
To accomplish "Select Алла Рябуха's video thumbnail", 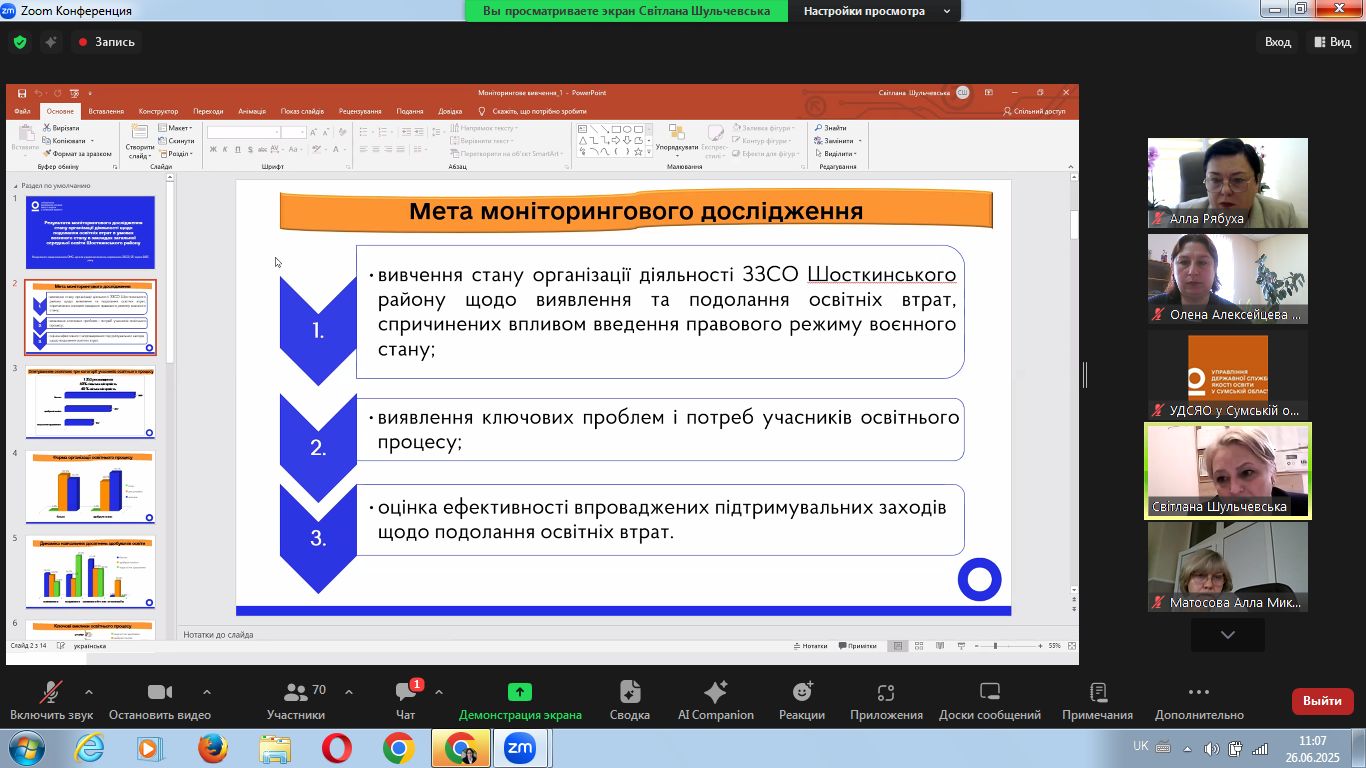I will click(x=1227, y=183).
